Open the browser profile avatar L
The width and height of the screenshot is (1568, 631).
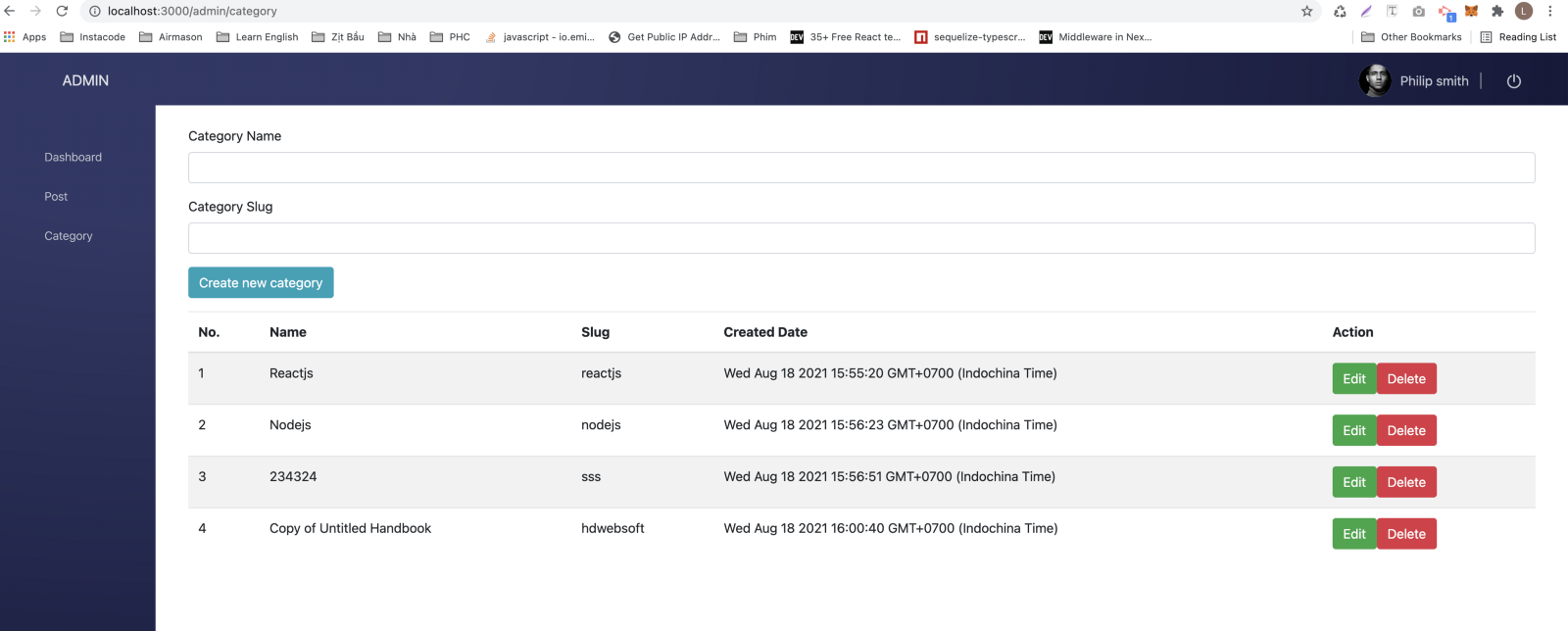click(1523, 11)
